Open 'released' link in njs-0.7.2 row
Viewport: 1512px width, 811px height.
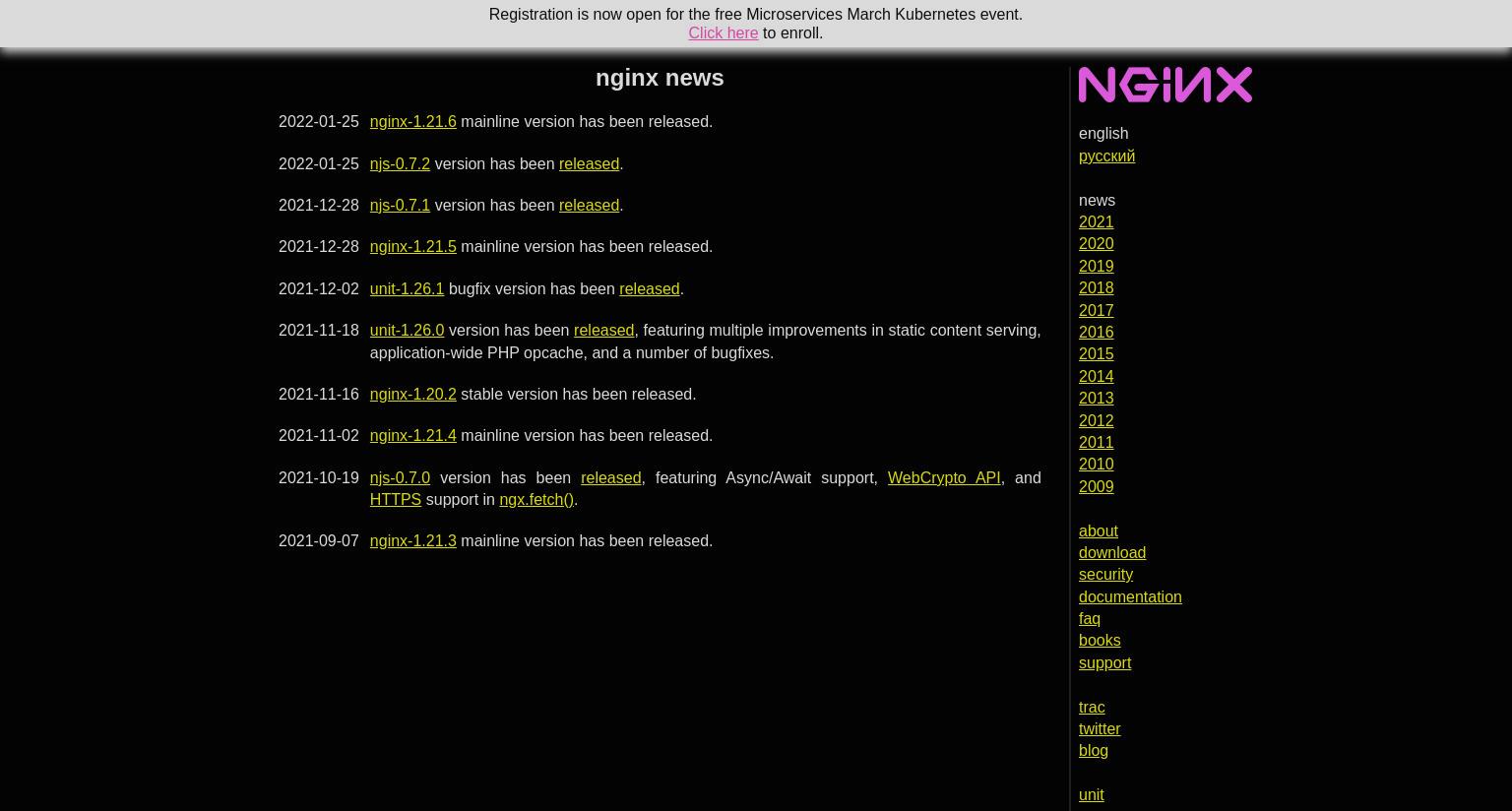tap(589, 163)
